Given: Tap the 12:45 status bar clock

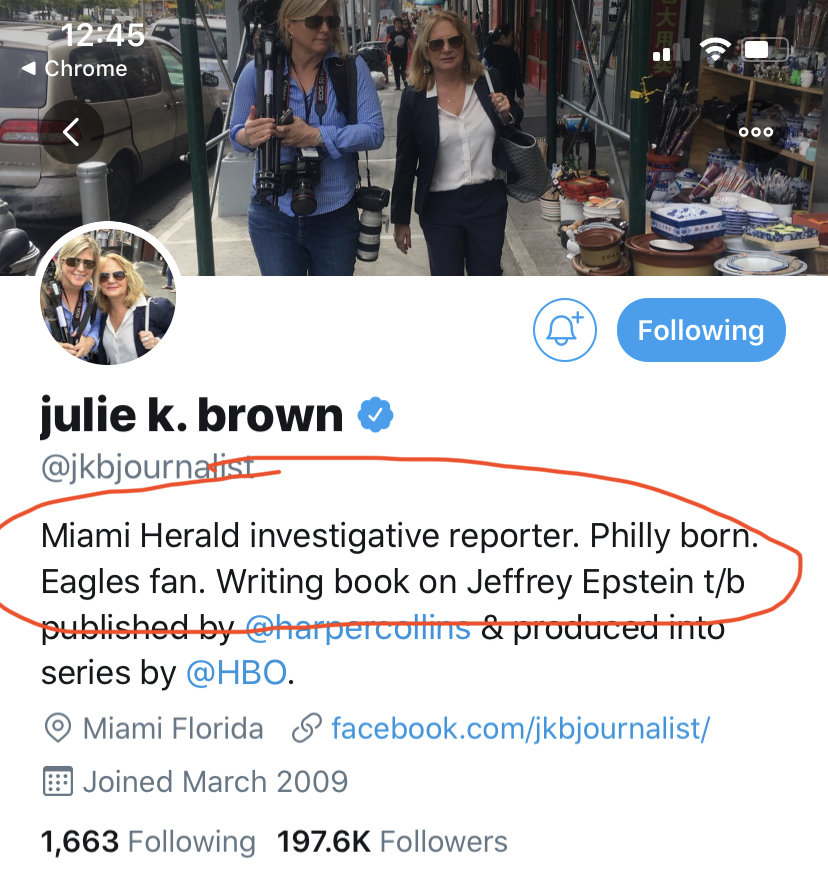Looking at the screenshot, I should tap(103, 35).
